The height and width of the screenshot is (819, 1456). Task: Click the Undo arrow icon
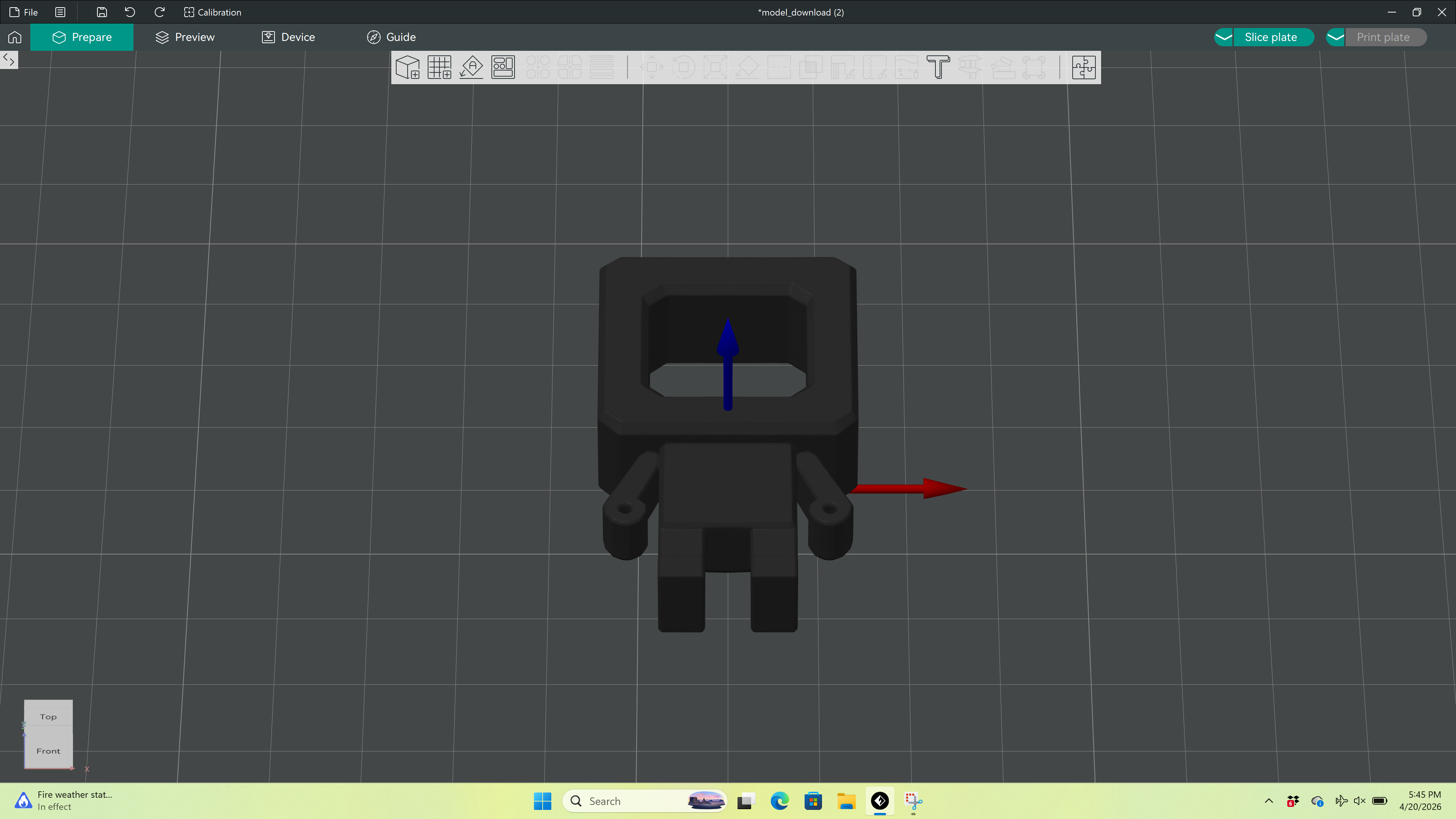click(x=130, y=12)
